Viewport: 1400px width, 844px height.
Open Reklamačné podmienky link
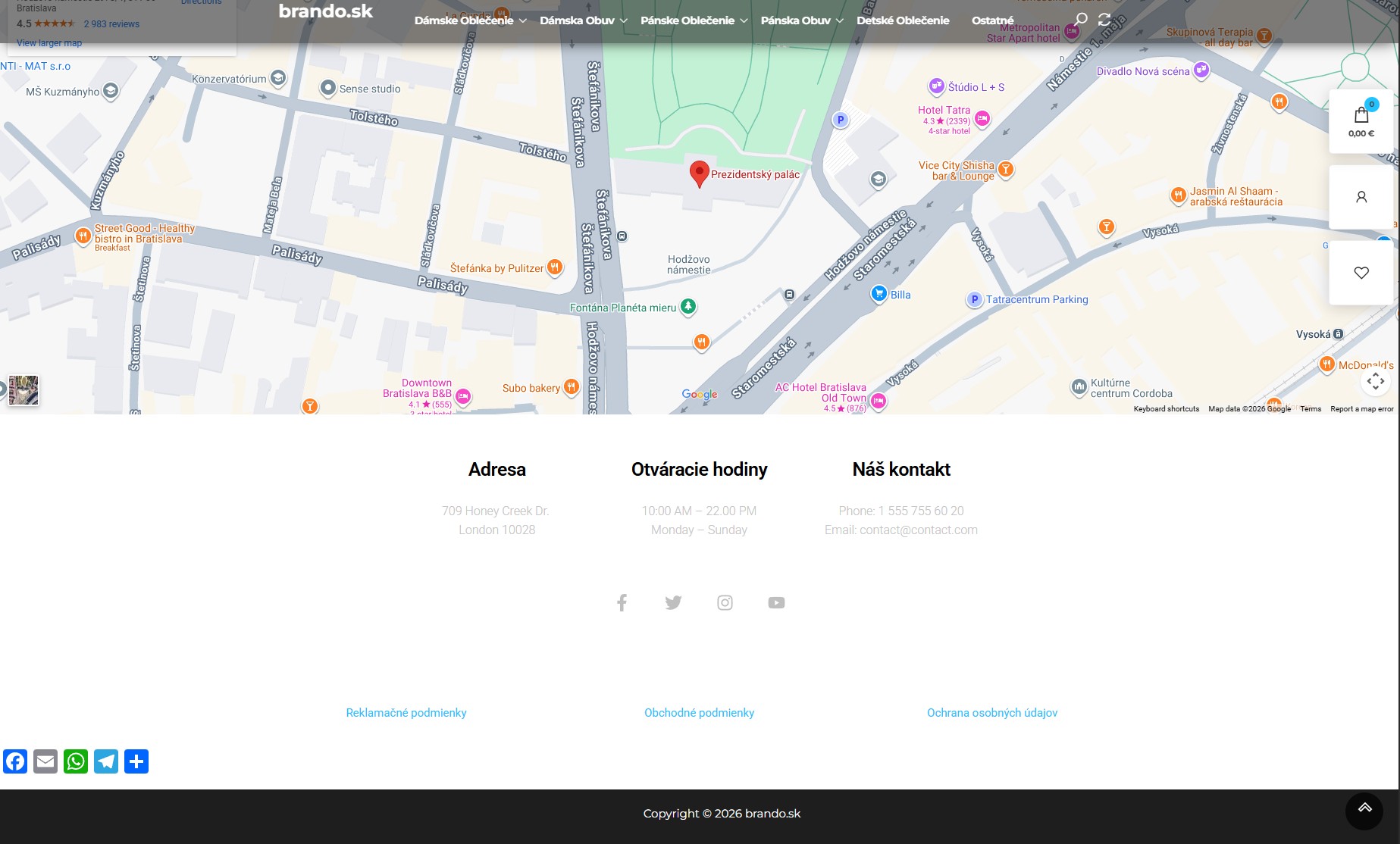[406, 713]
